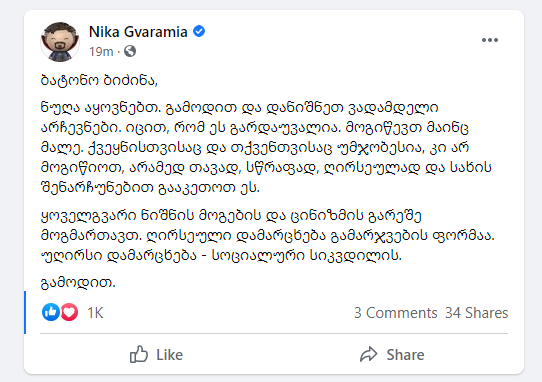Click the Nika Gvaramia profile name

[138, 32]
